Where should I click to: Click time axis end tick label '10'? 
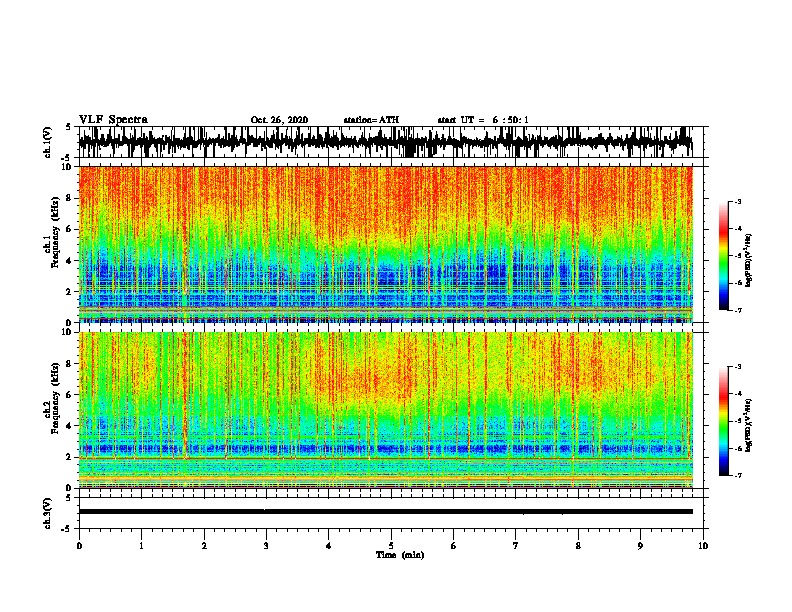click(x=703, y=546)
